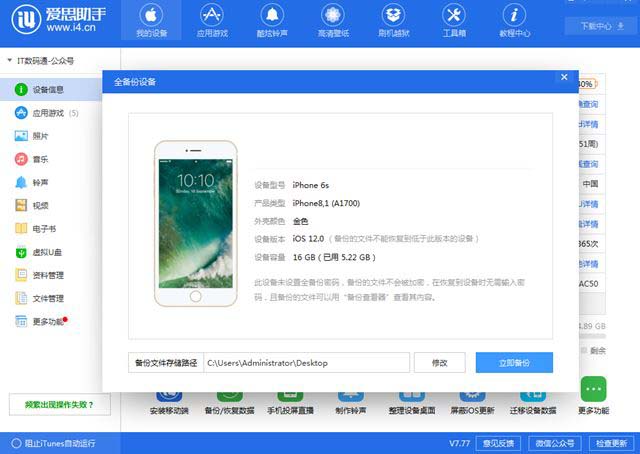Open 我的设备 tab in top toolbar
Image resolution: width=640 pixels, height=454 pixels.
(x=151, y=20)
